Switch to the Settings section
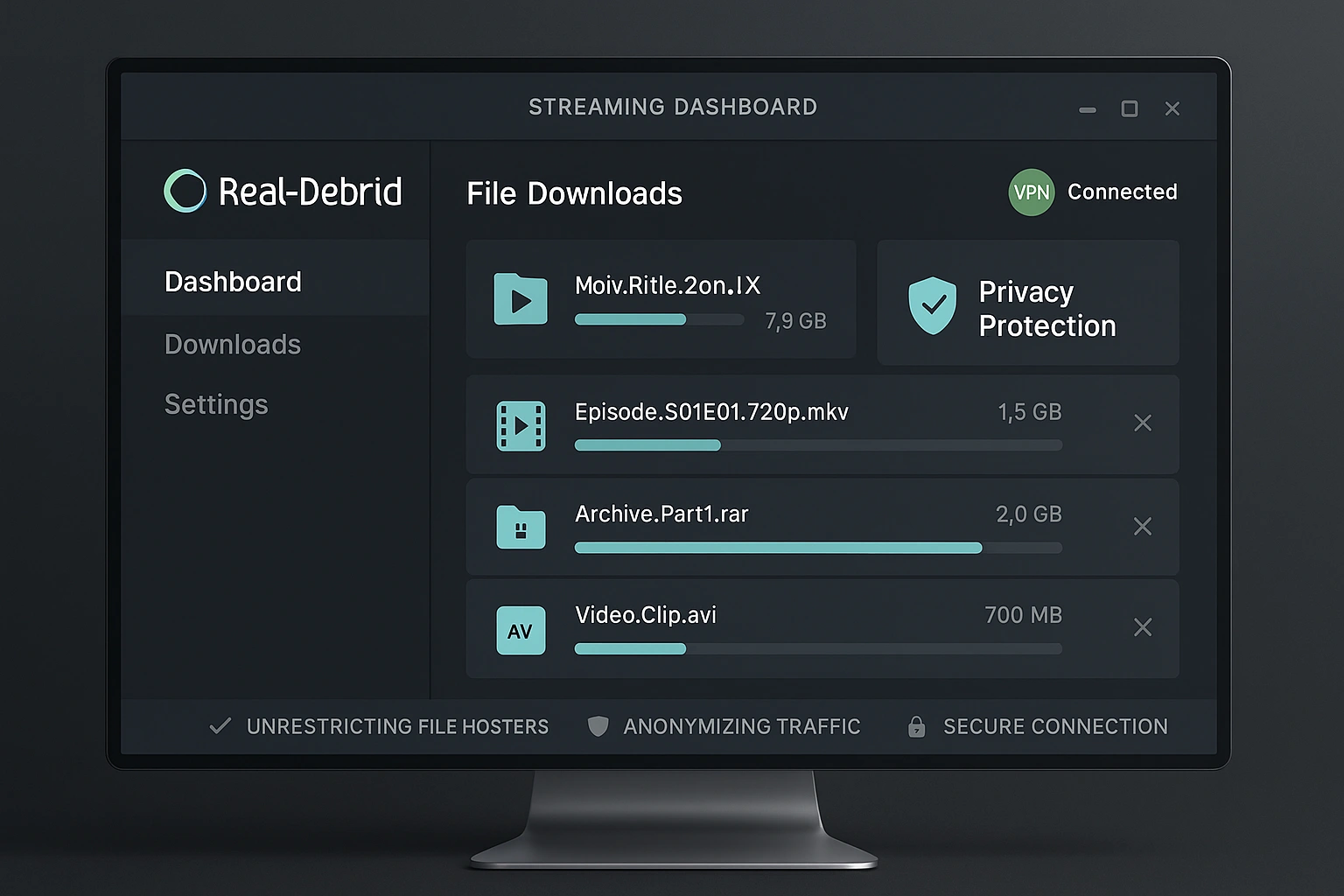1344x896 pixels. click(216, 404)
